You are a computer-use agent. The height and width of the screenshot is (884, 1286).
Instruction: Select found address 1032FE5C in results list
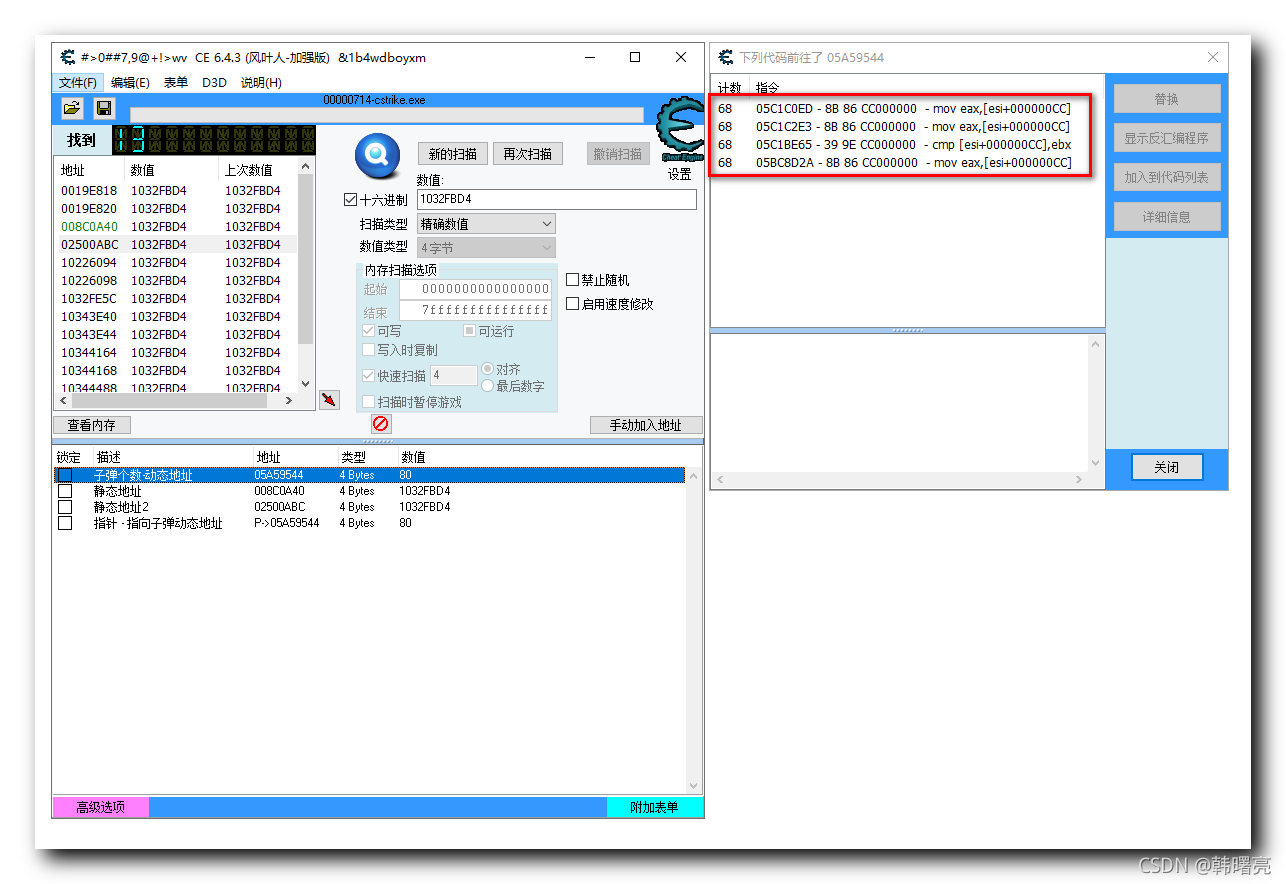click(89, 299)
